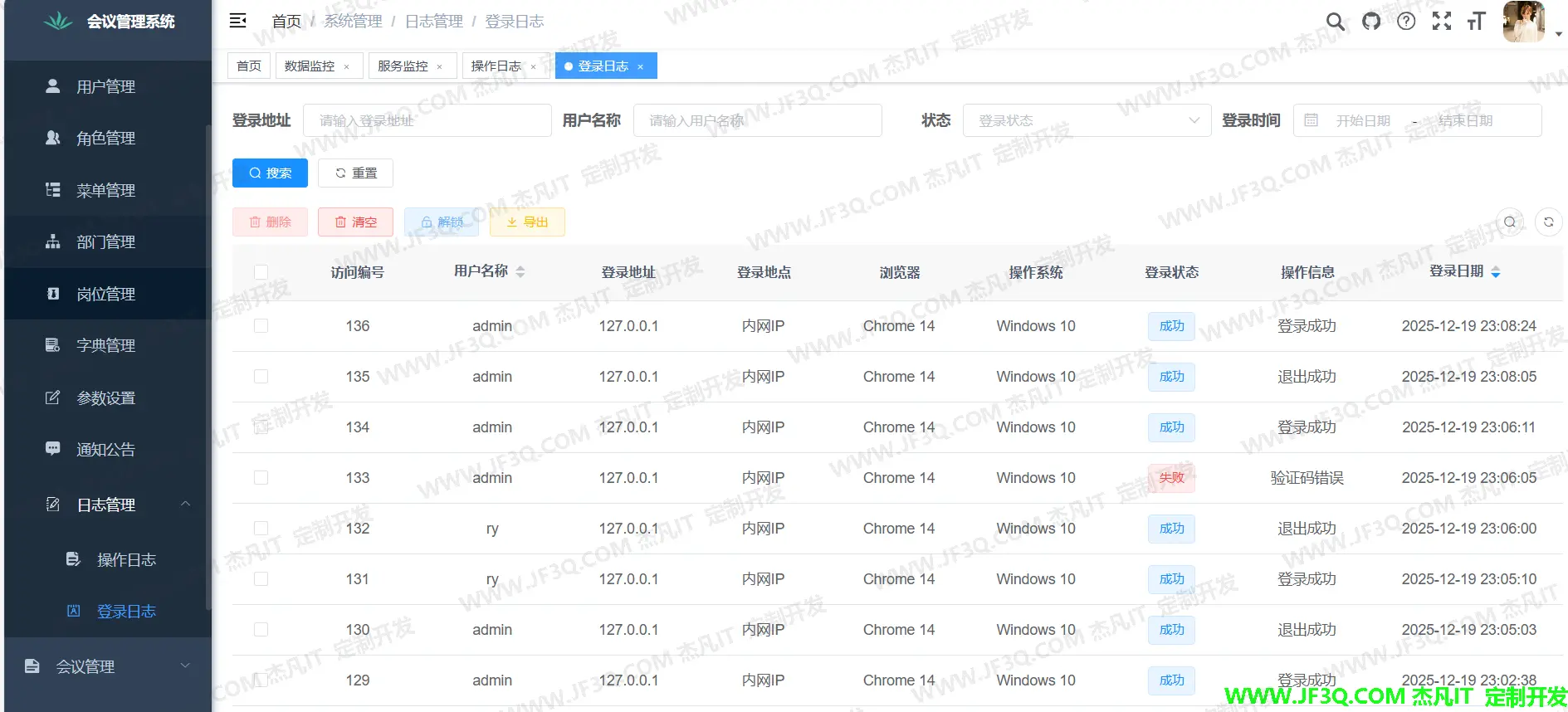
Task: Tick the checkbox for failed row 133
Action: tap(261, 478)
